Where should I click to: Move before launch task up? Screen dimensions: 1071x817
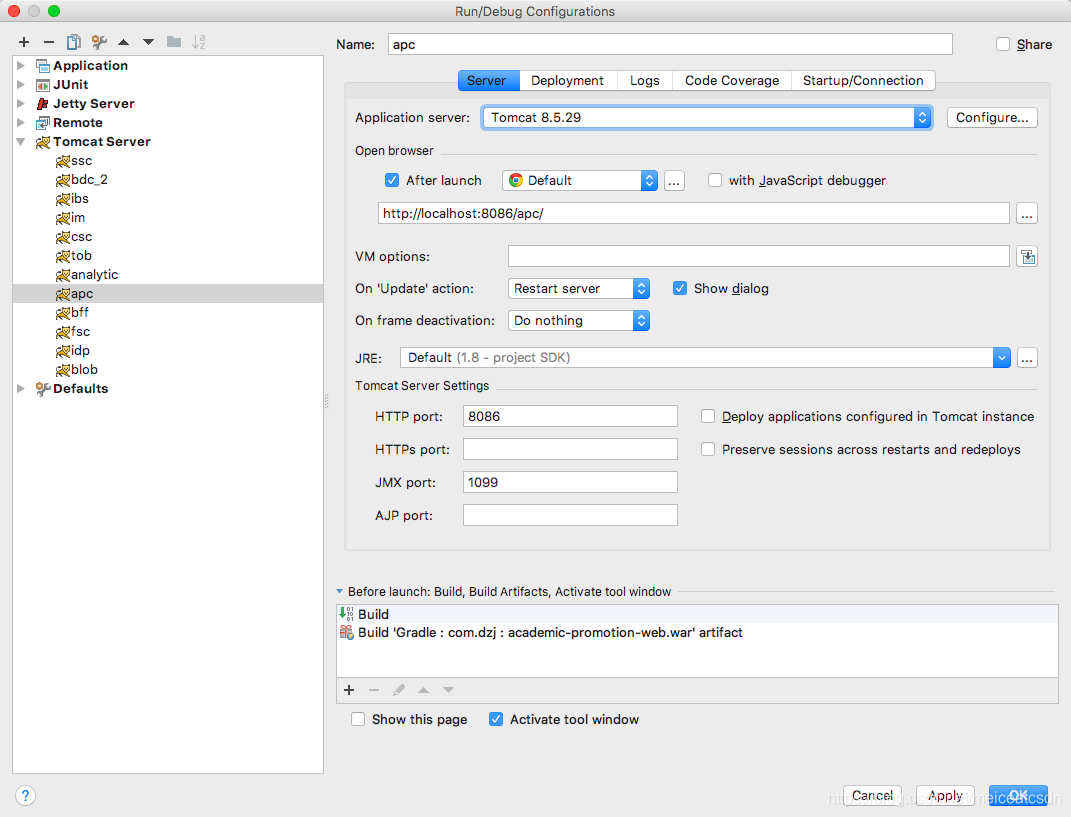point(423,690)
